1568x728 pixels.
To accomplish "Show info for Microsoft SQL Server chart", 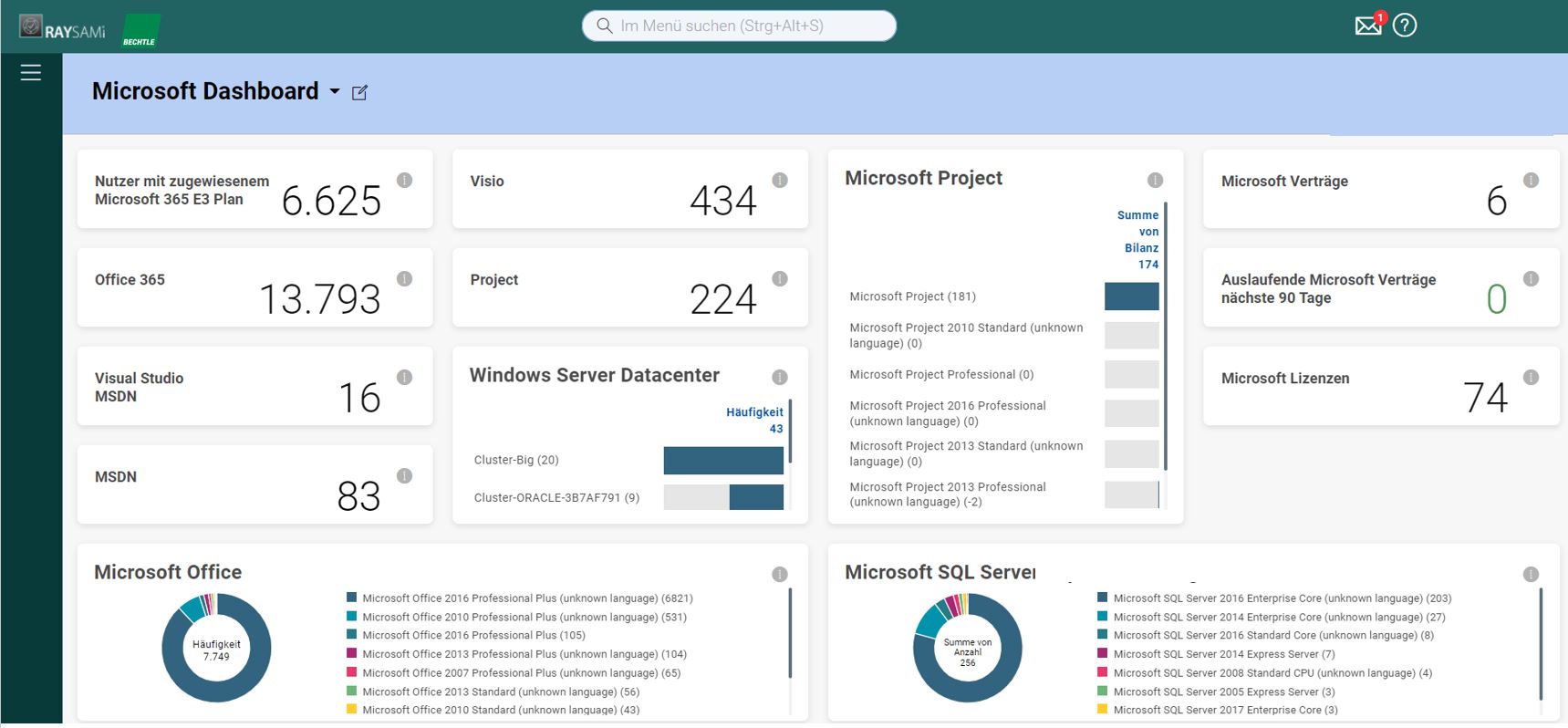I will coord(1531,574).
